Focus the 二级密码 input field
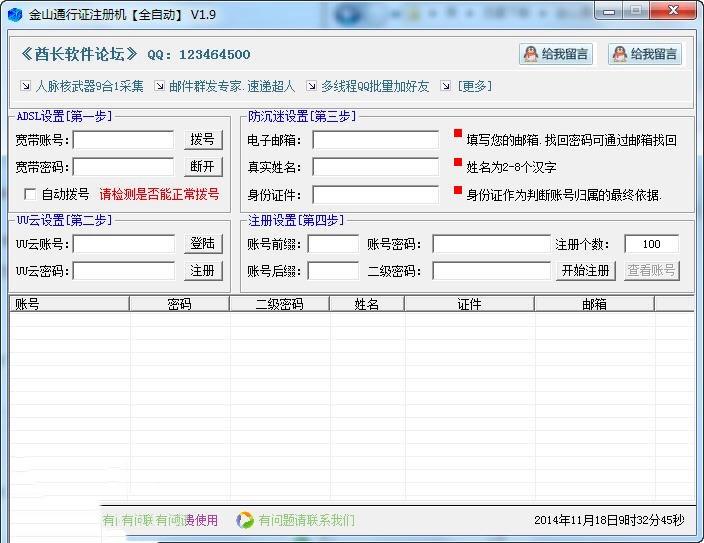 click(x=491, y=271)
